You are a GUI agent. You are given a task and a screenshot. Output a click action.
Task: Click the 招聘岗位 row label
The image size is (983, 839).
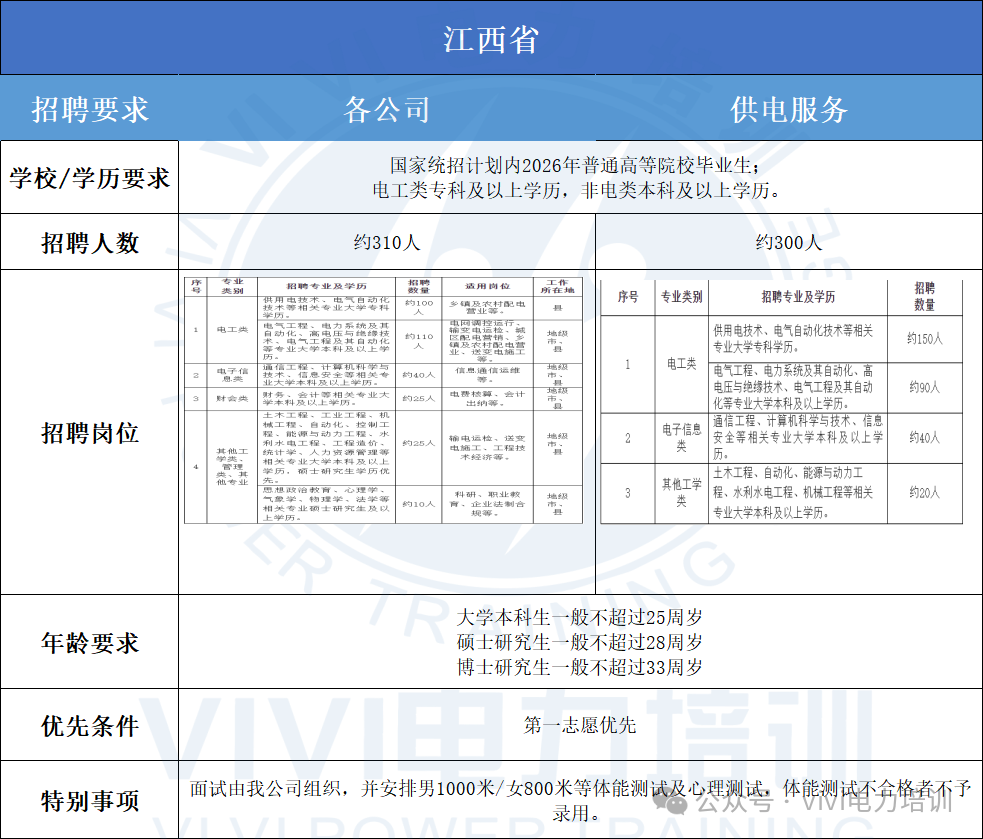click(x=89, y=432)
